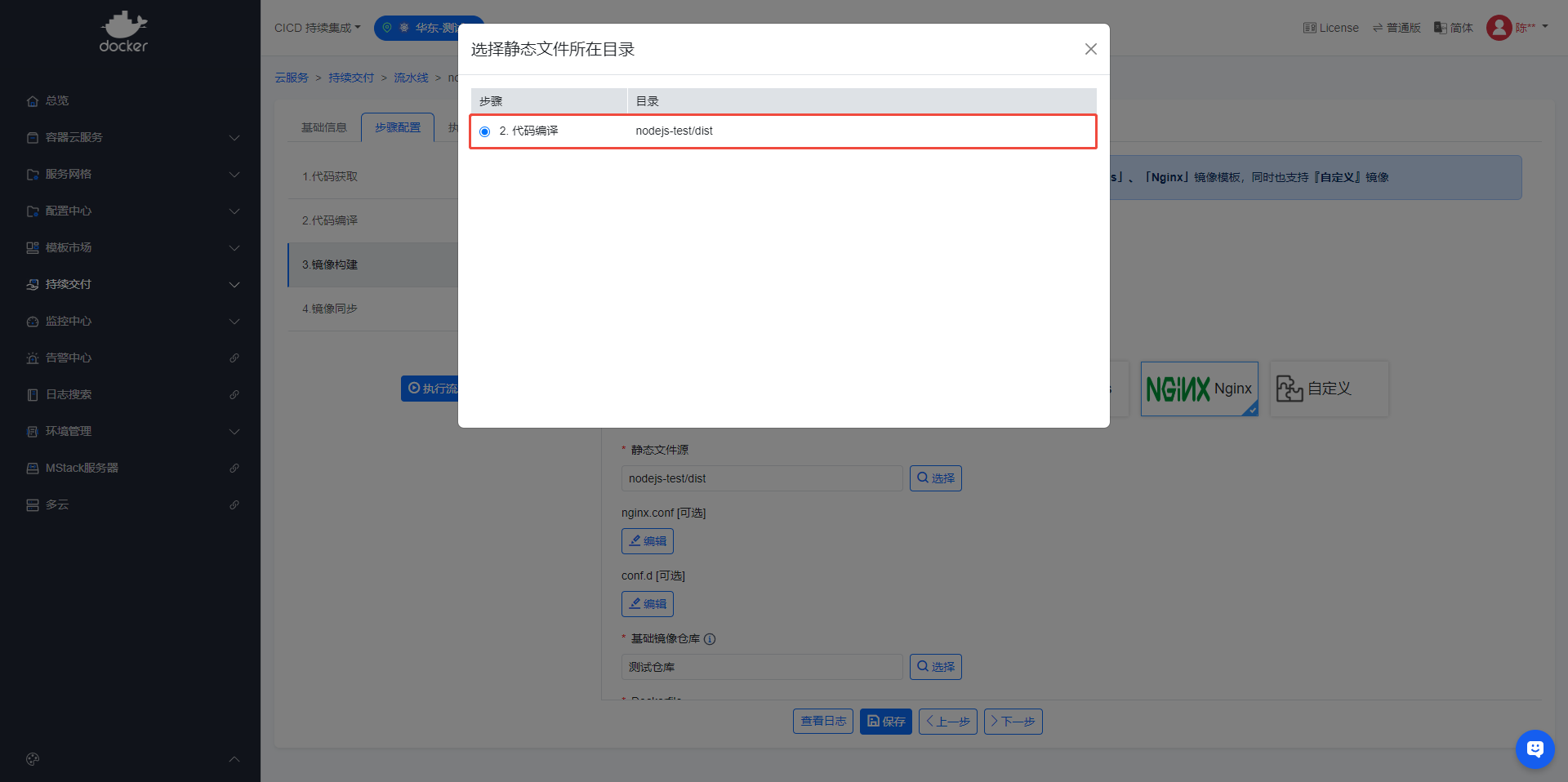Click the theme palette icon at sidebar bottom
1568x782 pixels.
pos(33,759)
